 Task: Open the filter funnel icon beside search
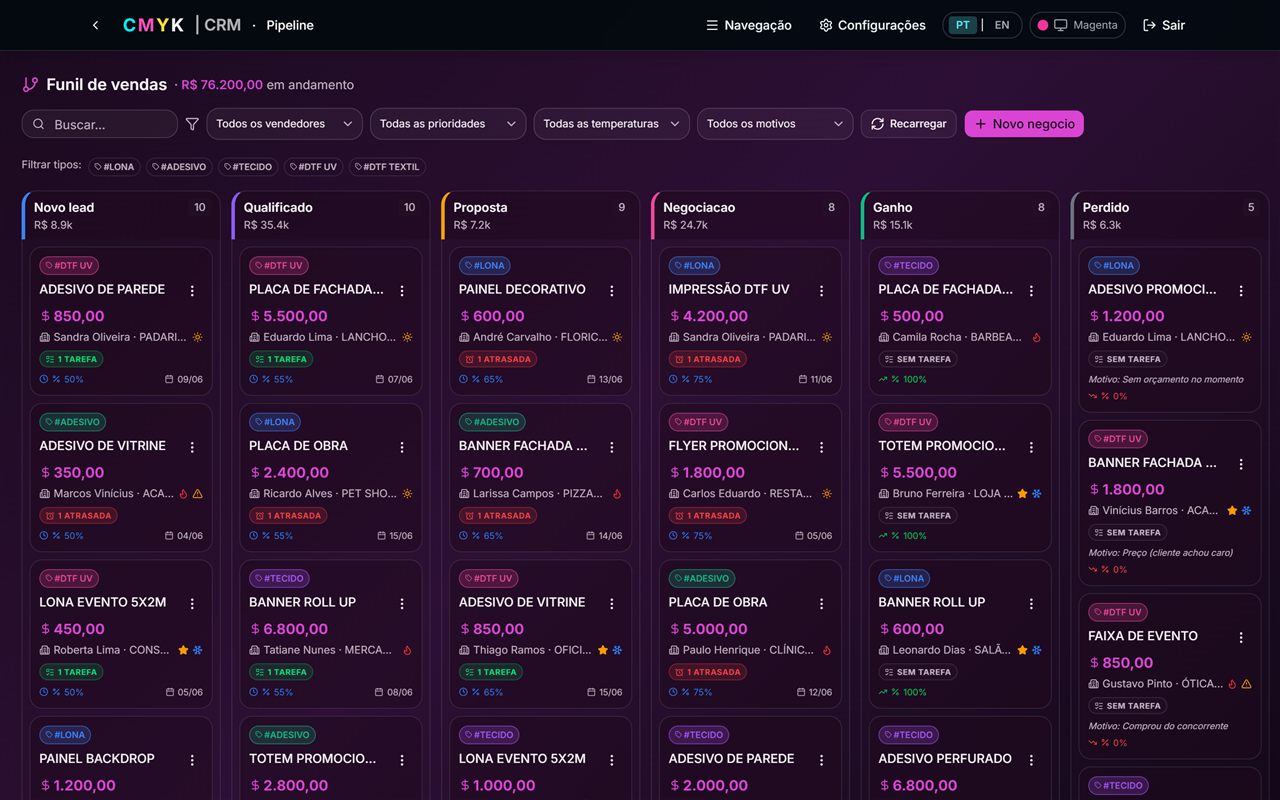tap(192, 124)
